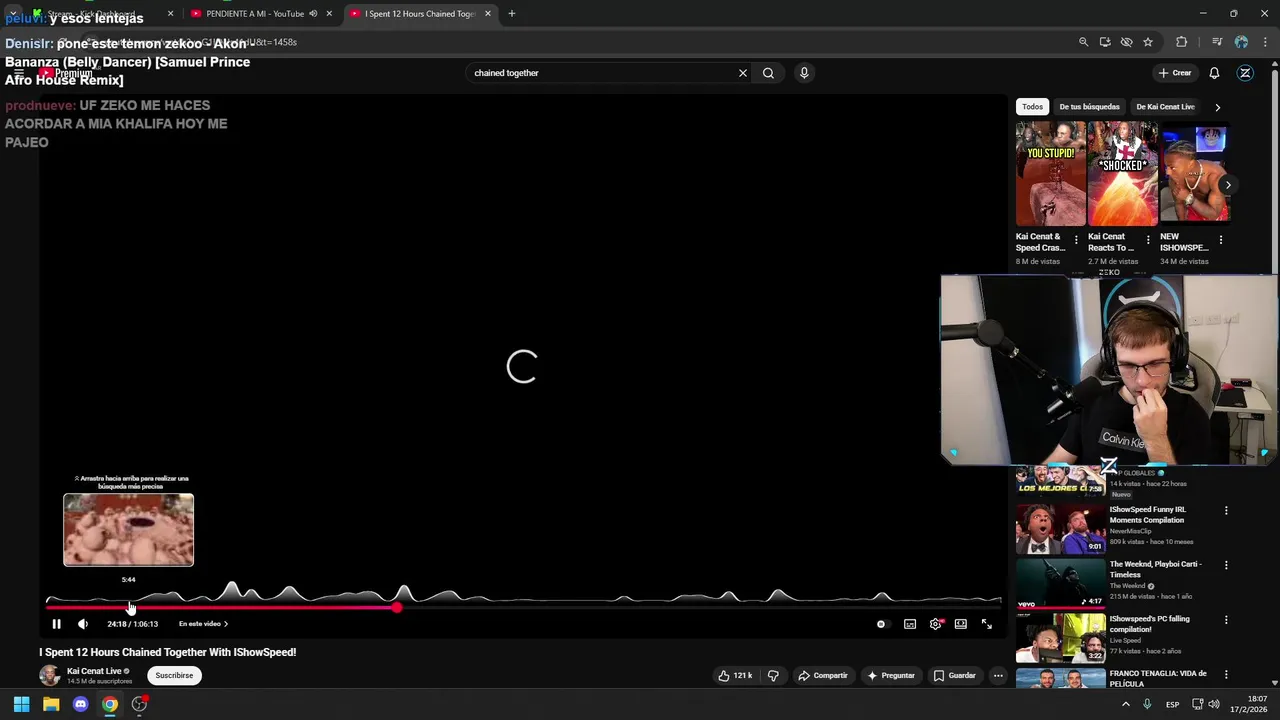Select the 'De Kai Cenat Live' chip

(1165, 107)
